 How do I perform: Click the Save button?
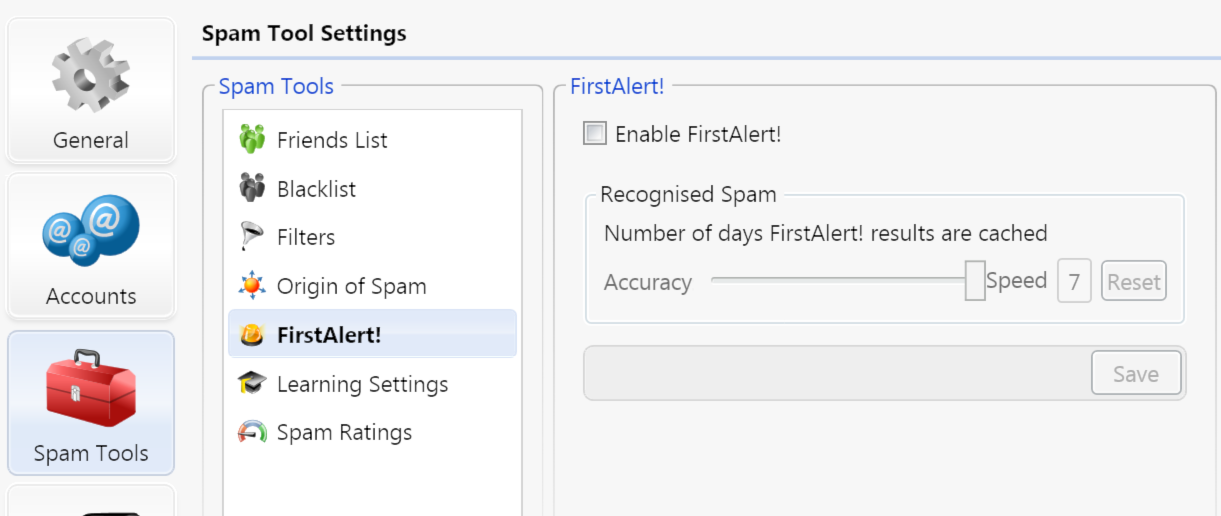click(1136, 373)
